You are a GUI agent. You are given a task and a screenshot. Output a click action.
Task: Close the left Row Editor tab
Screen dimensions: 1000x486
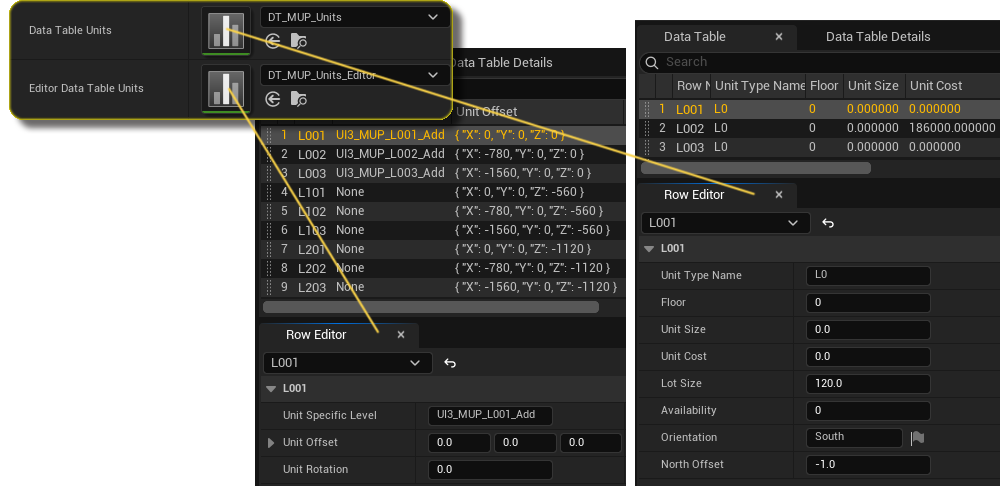click(x=401, y=335)
